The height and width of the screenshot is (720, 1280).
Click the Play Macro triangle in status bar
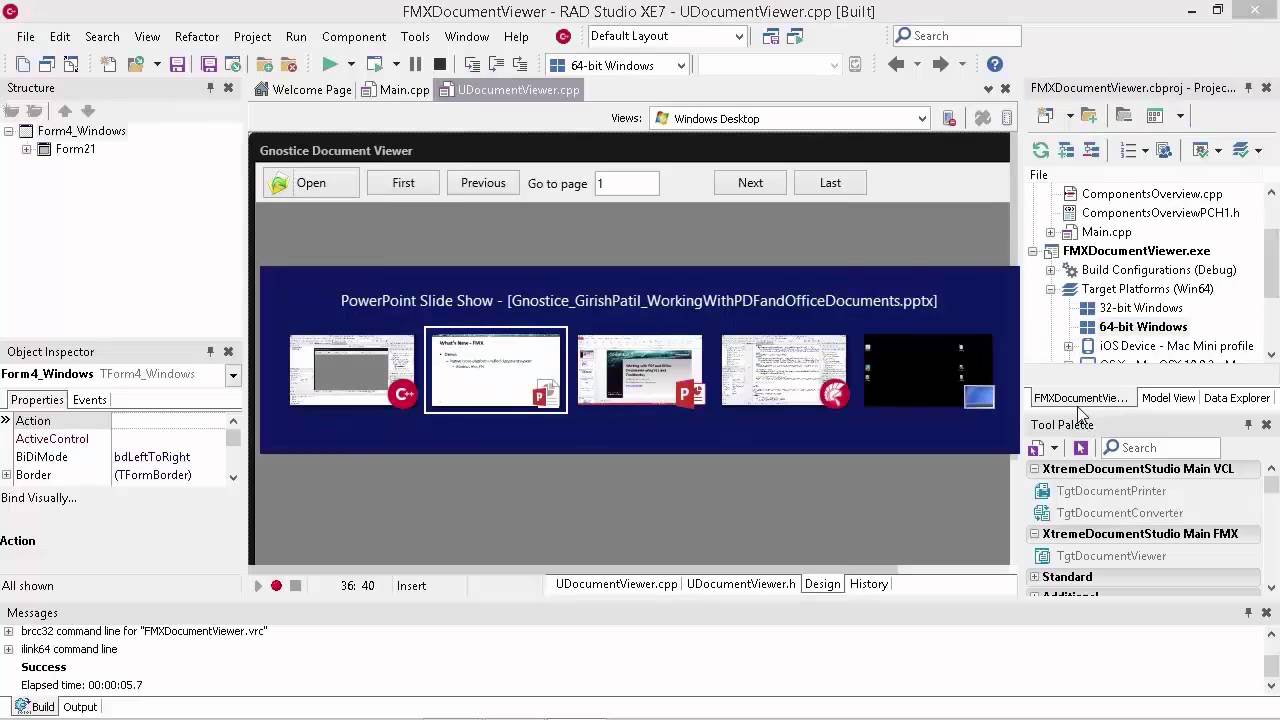pyautogui.click(x=258, y=585)
